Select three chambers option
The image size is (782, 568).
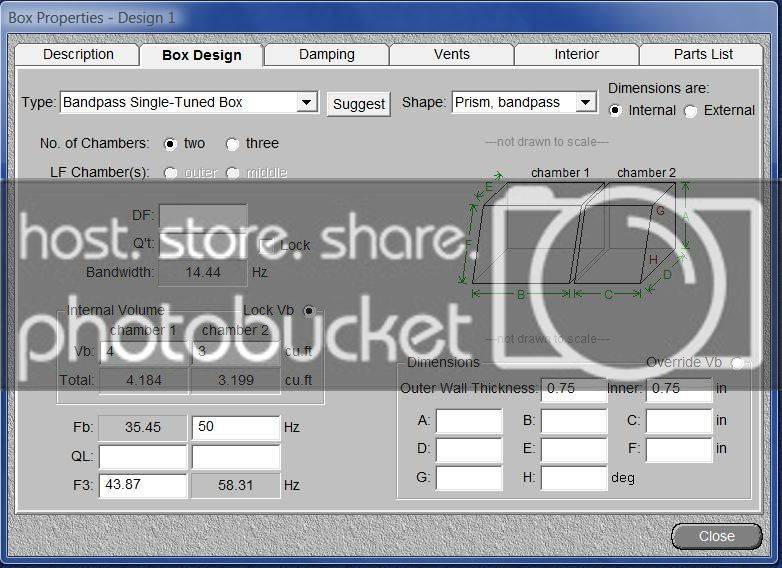pyautogui.click(x=232, y=144)
